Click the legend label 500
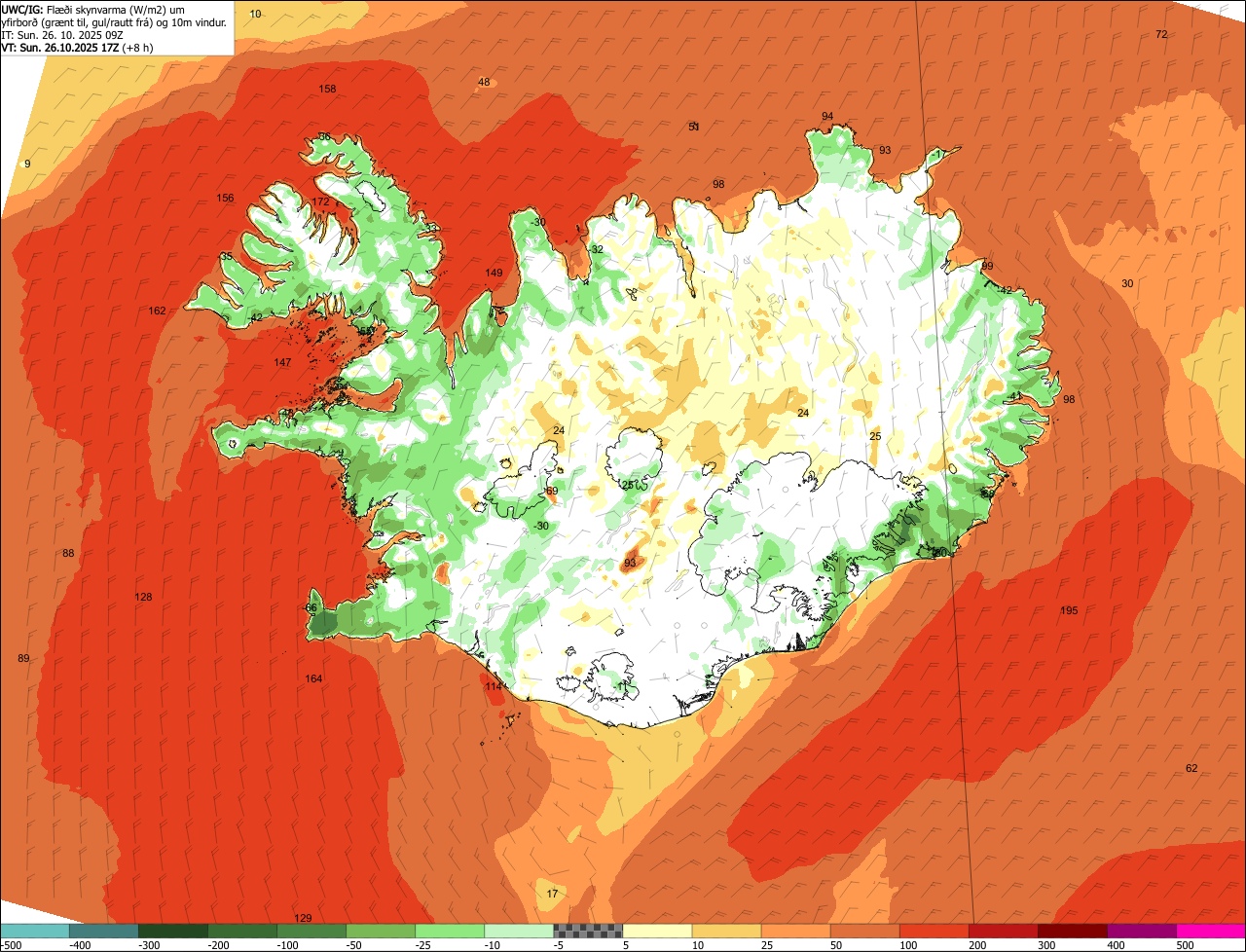The image size is (1246, 952). [x=1185, y=945]
